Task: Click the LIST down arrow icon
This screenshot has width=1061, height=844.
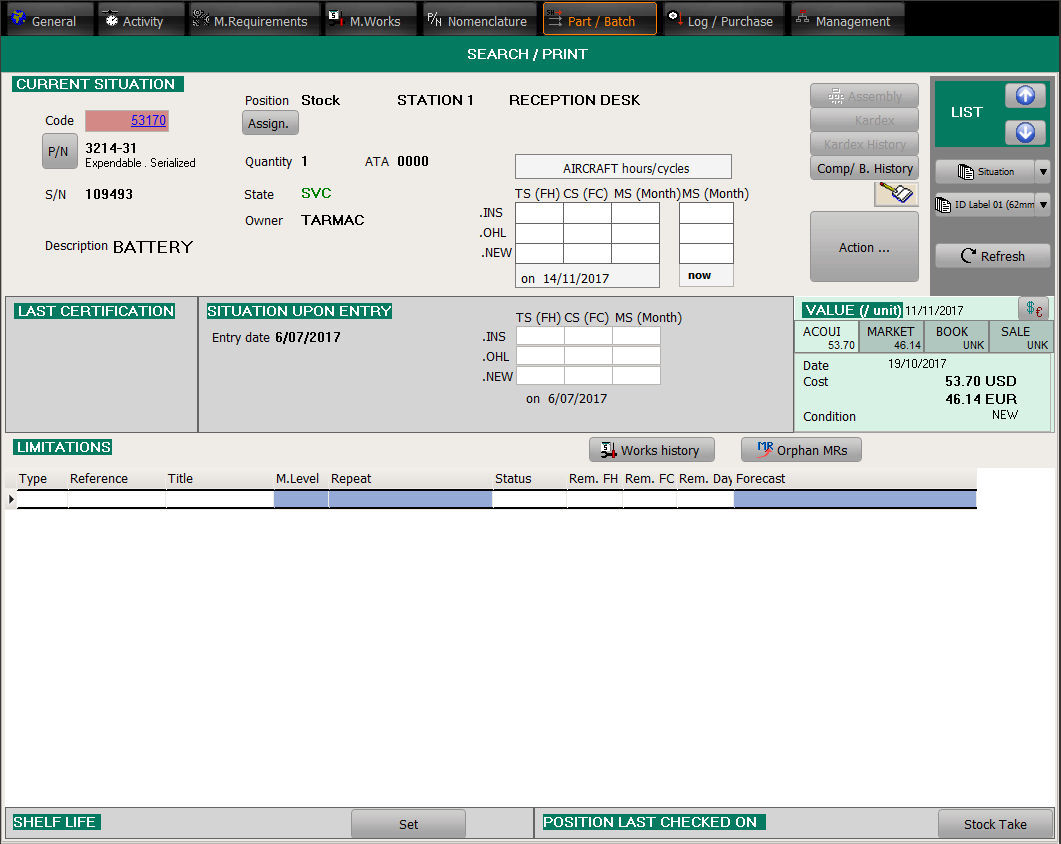Action: (1024, 132)
